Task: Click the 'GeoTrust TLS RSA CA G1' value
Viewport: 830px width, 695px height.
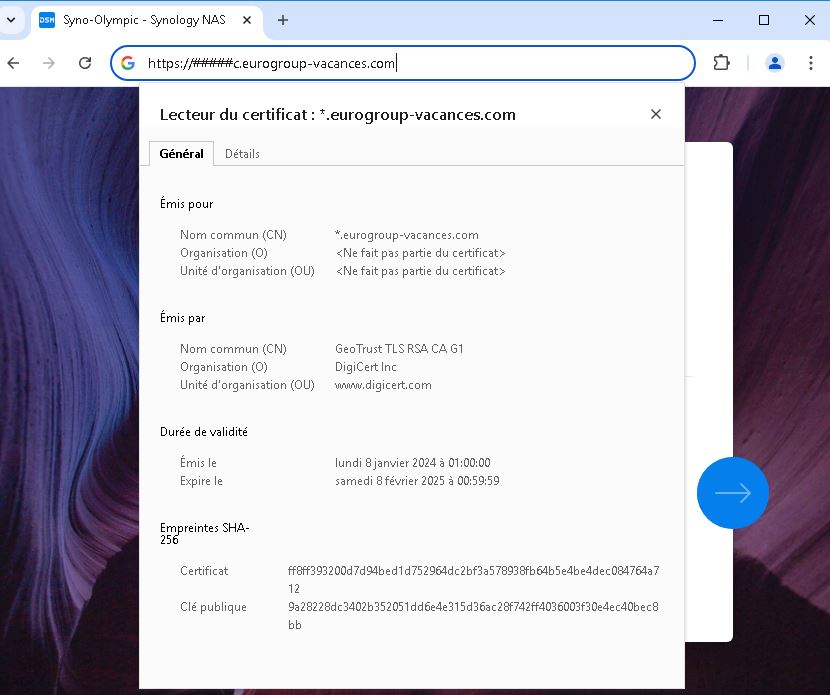Action: coord(399,349)
